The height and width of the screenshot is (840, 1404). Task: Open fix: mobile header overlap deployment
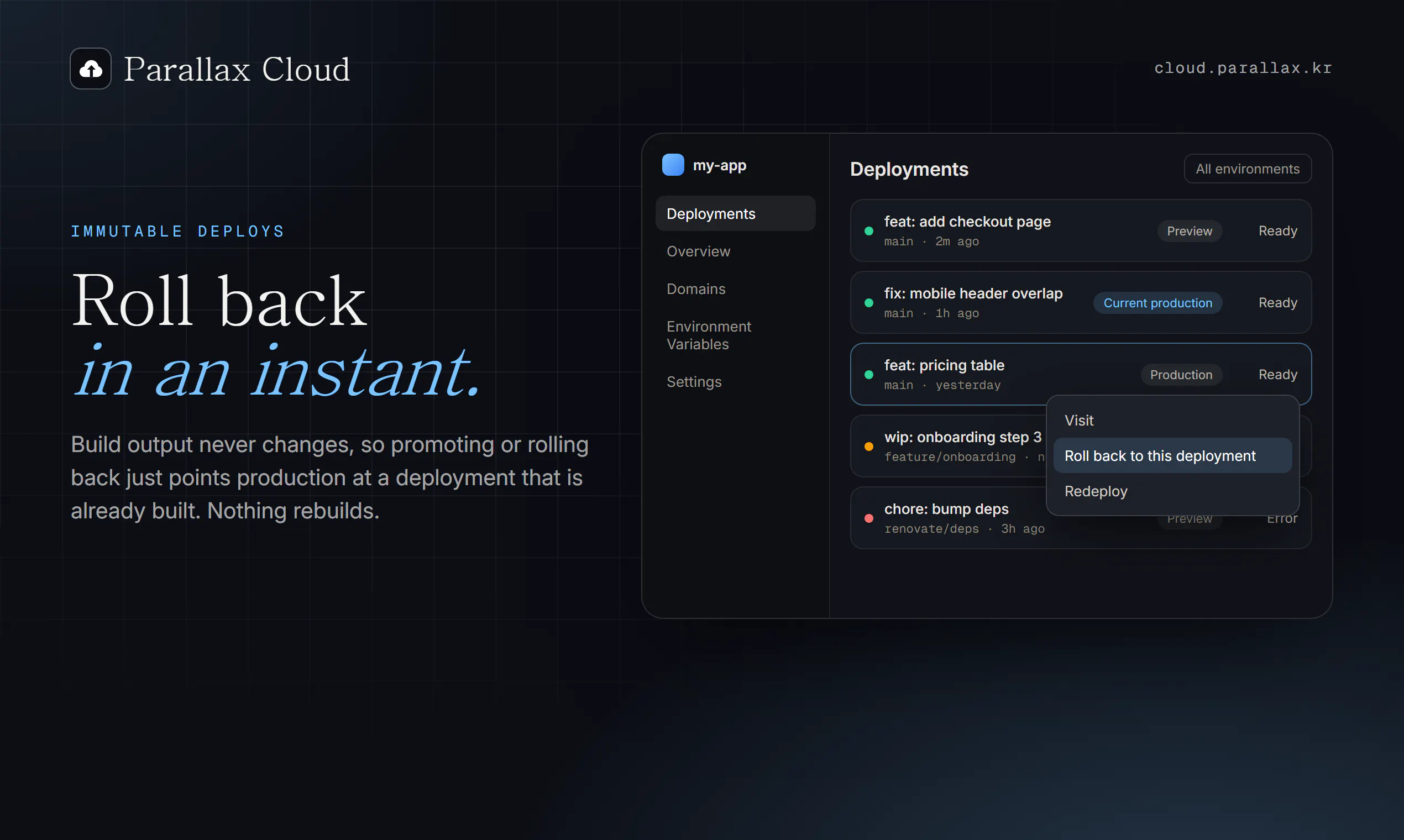(1081, 302)
